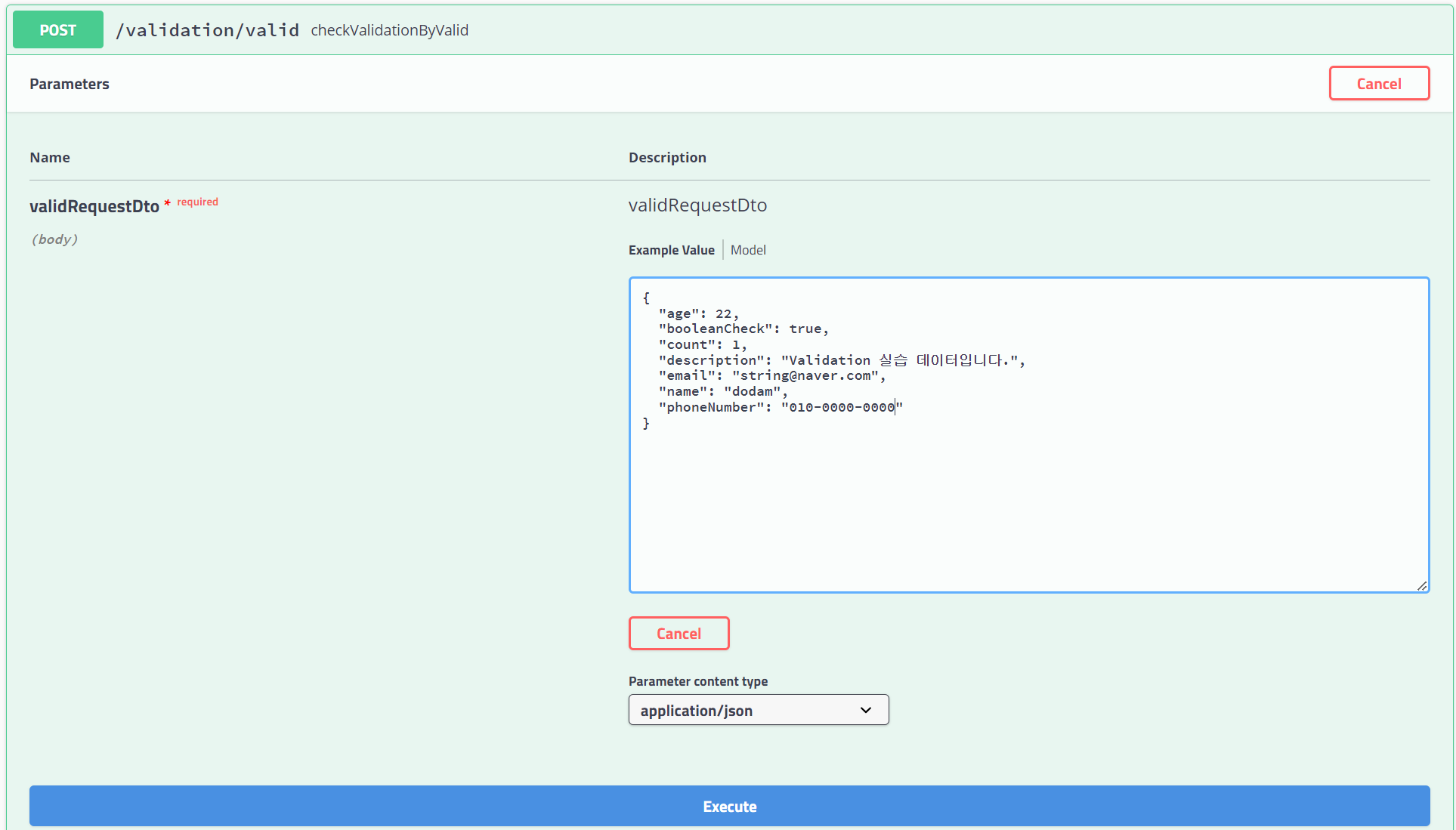The height and width of the screenshot is (830, 1456).
Task: Click the (body) parameter location label
Action: 54,239
